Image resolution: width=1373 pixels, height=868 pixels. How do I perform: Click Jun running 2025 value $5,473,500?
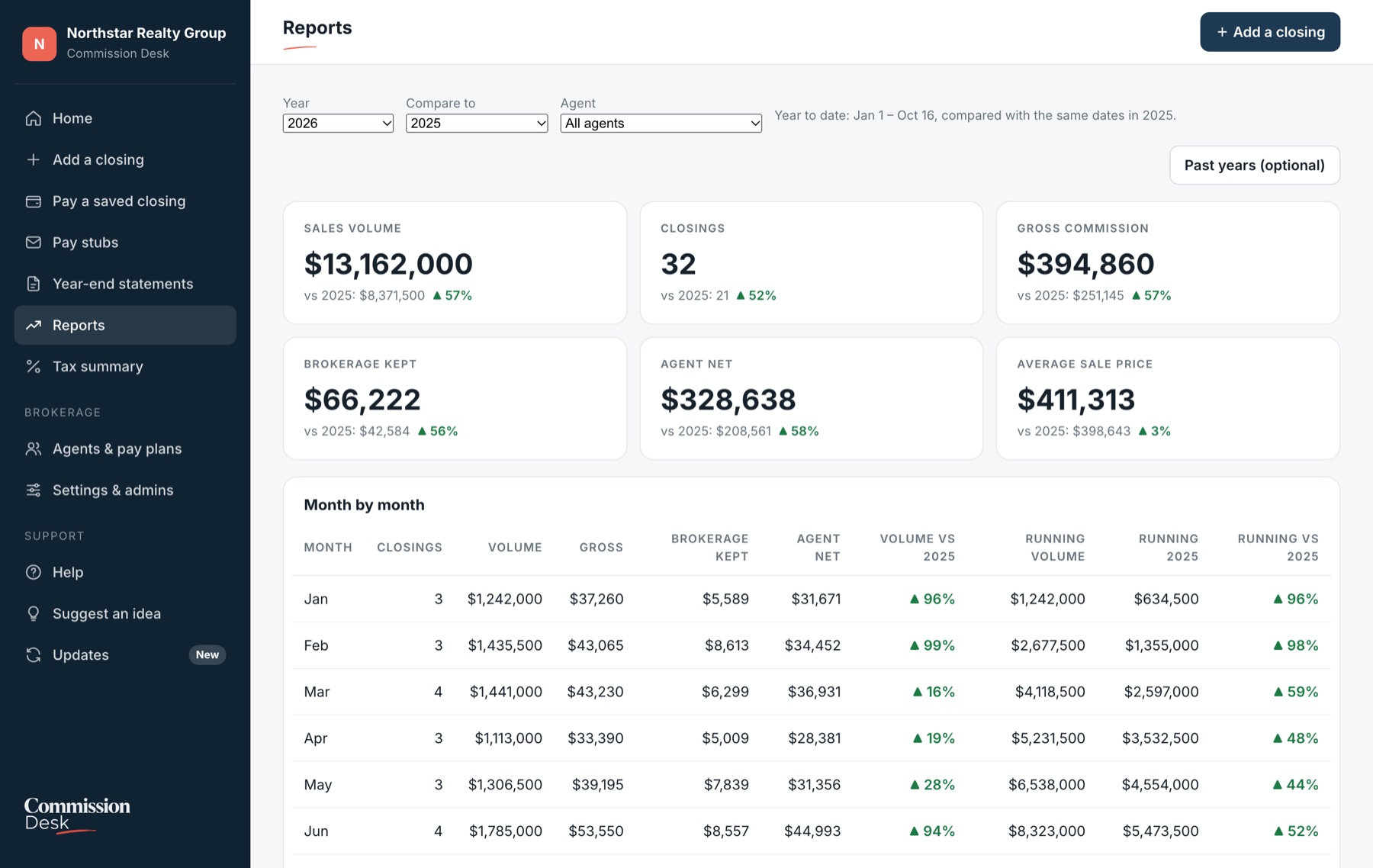point(1160,831)
